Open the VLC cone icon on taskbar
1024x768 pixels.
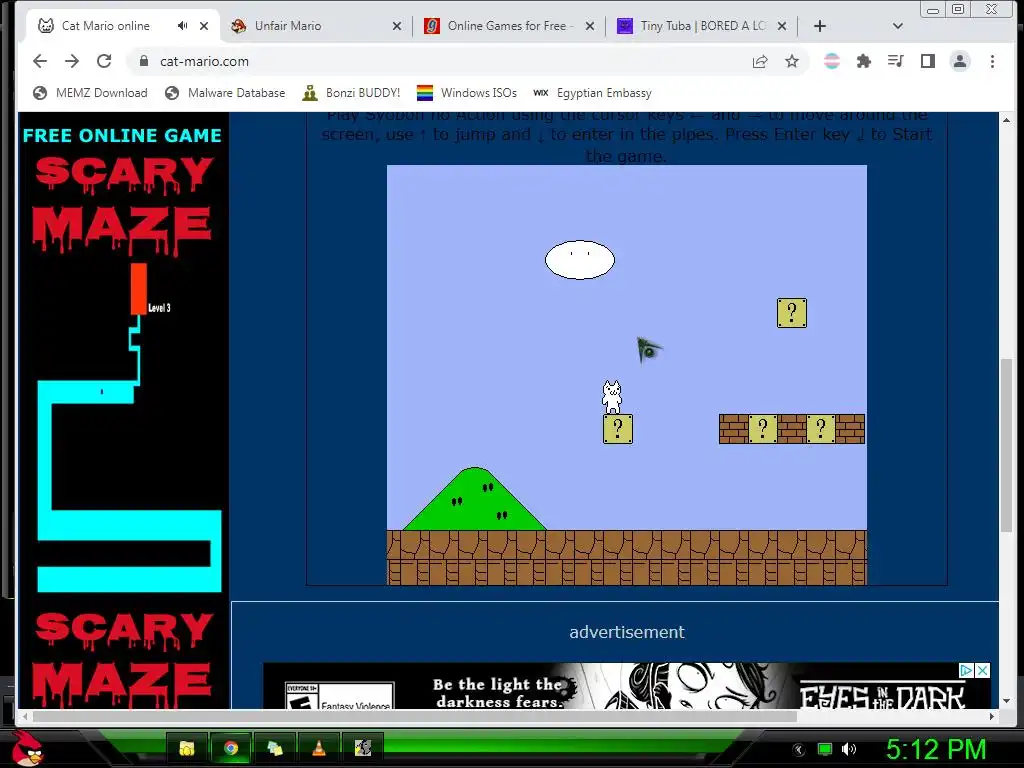[x=319, y=748]
